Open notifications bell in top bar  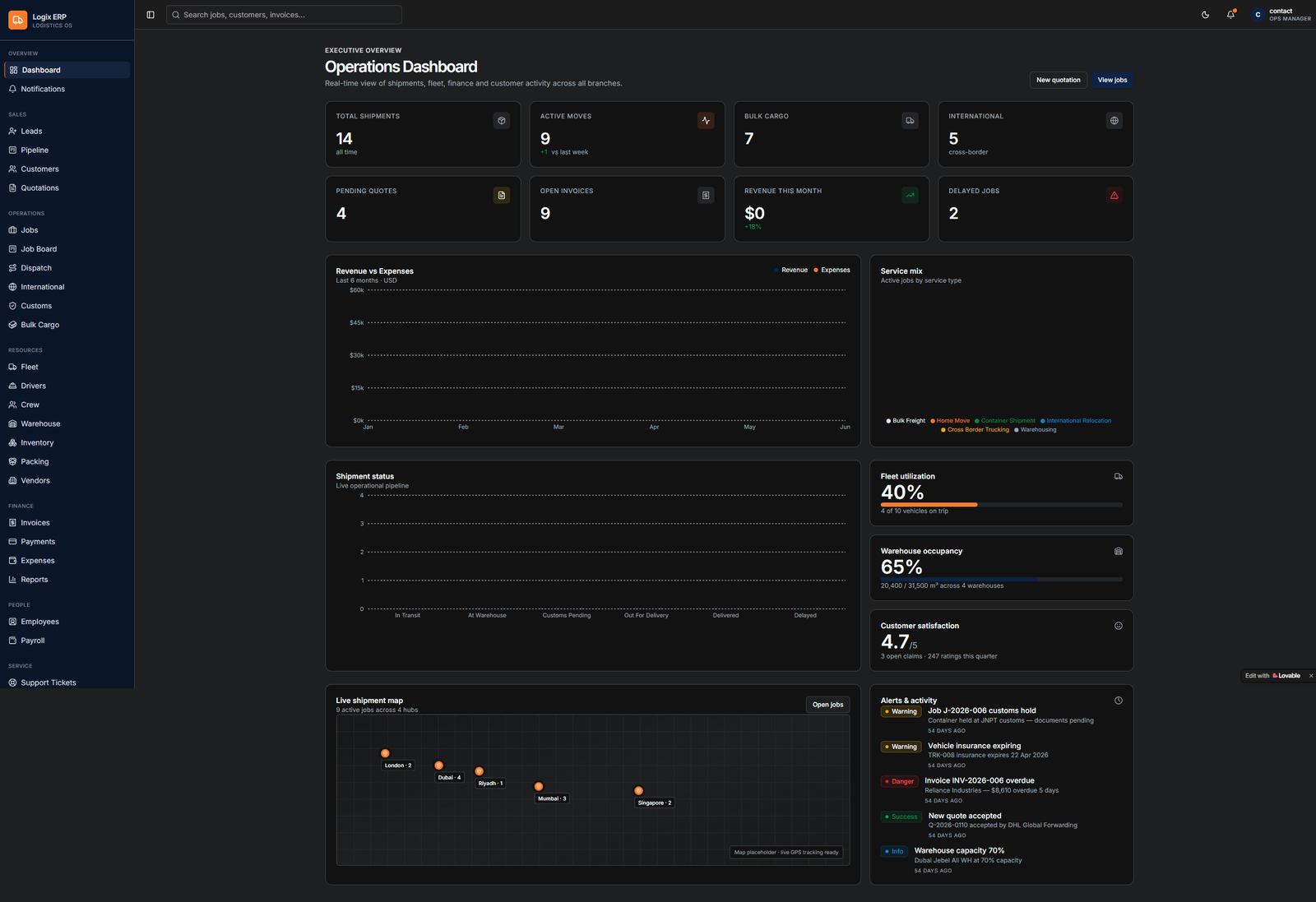coord(1230,15)
